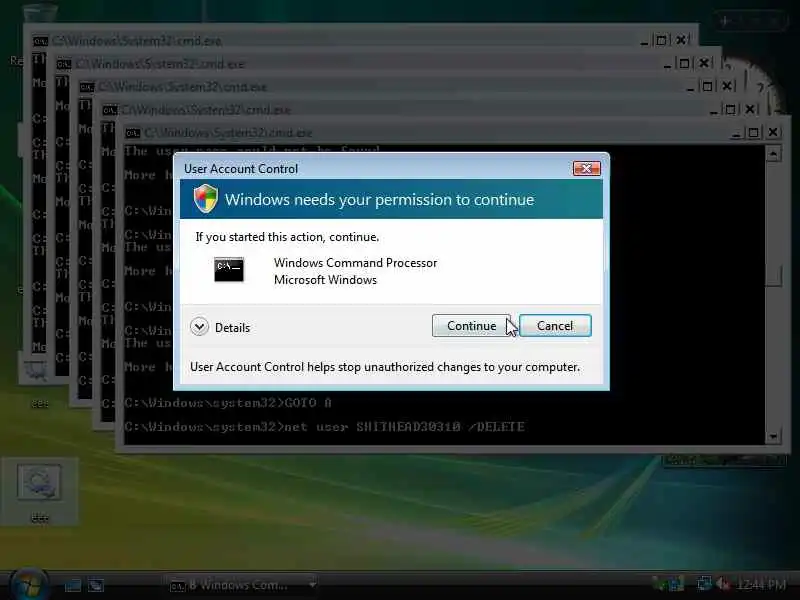Open the Windows Start orb
This screenshot has height=600, width=800.
tap(29, 585)
